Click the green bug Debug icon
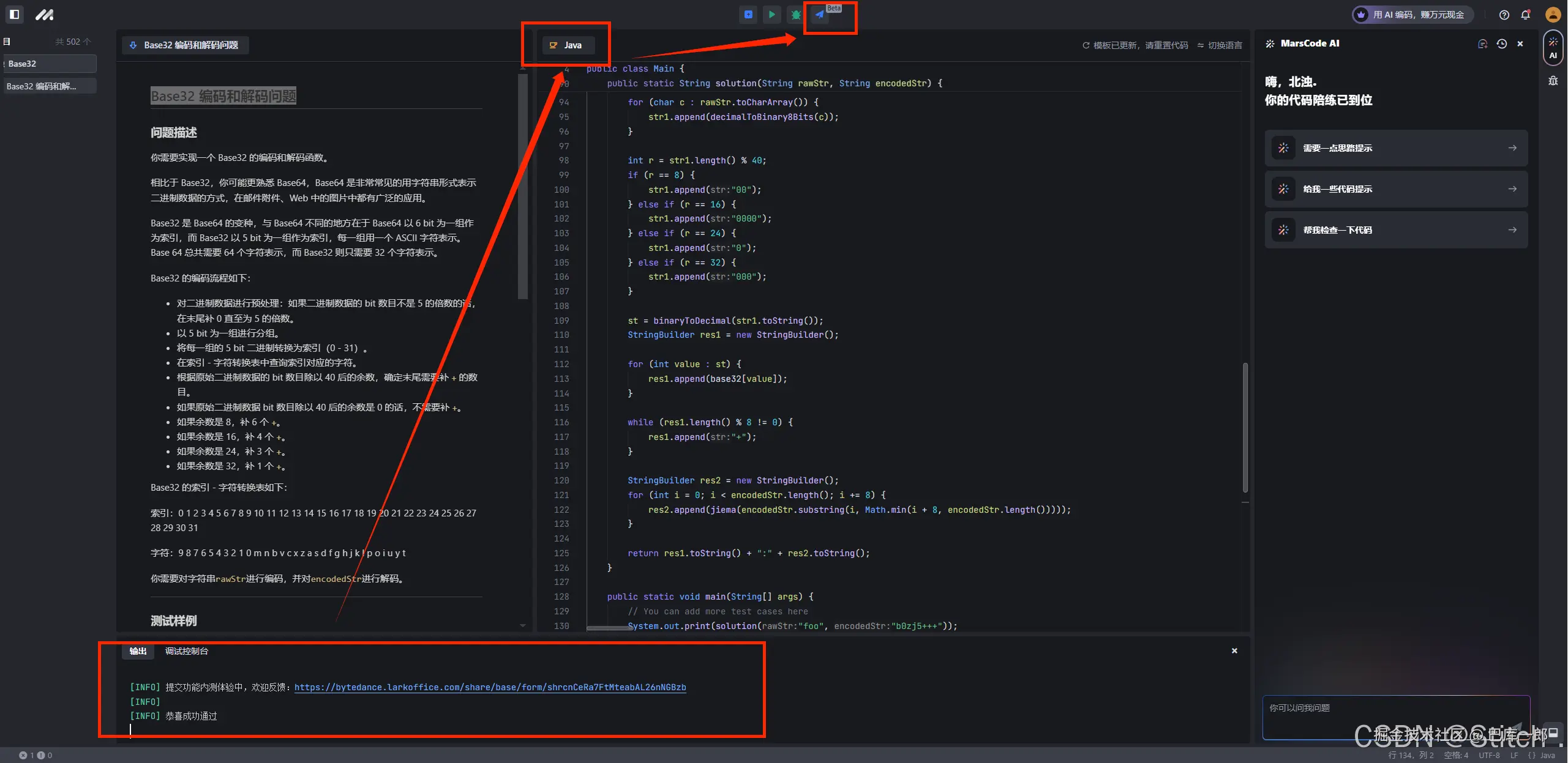This screenshot has width=1568, height=763. click(795, 14)
